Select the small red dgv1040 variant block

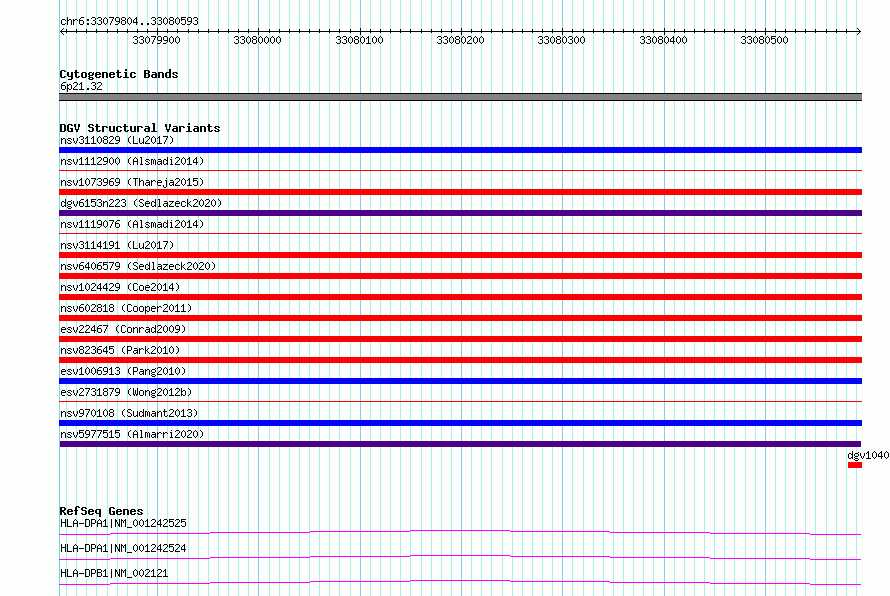(855, 465)
